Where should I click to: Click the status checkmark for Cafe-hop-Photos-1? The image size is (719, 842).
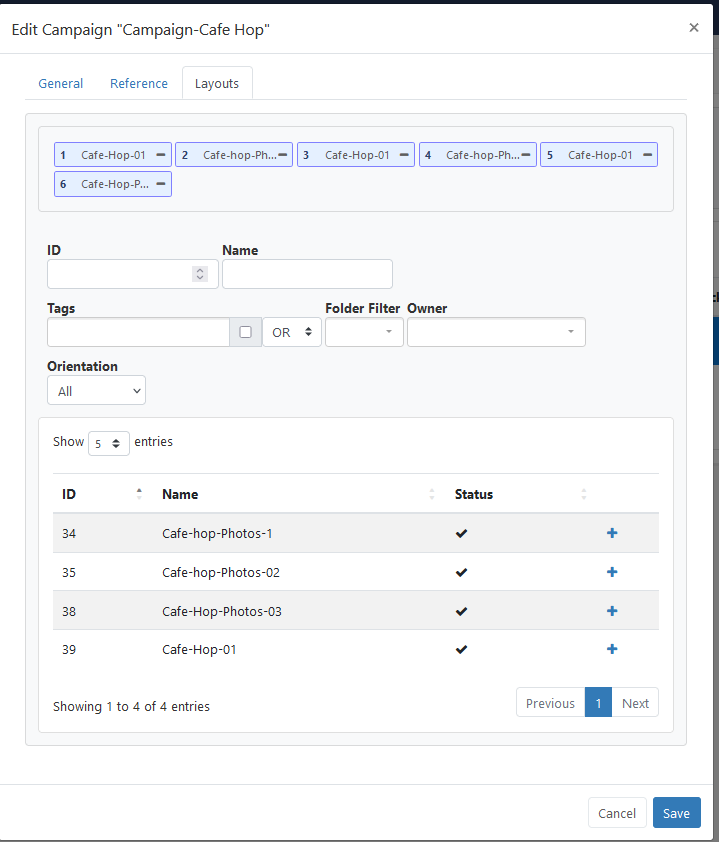[461, 533]
